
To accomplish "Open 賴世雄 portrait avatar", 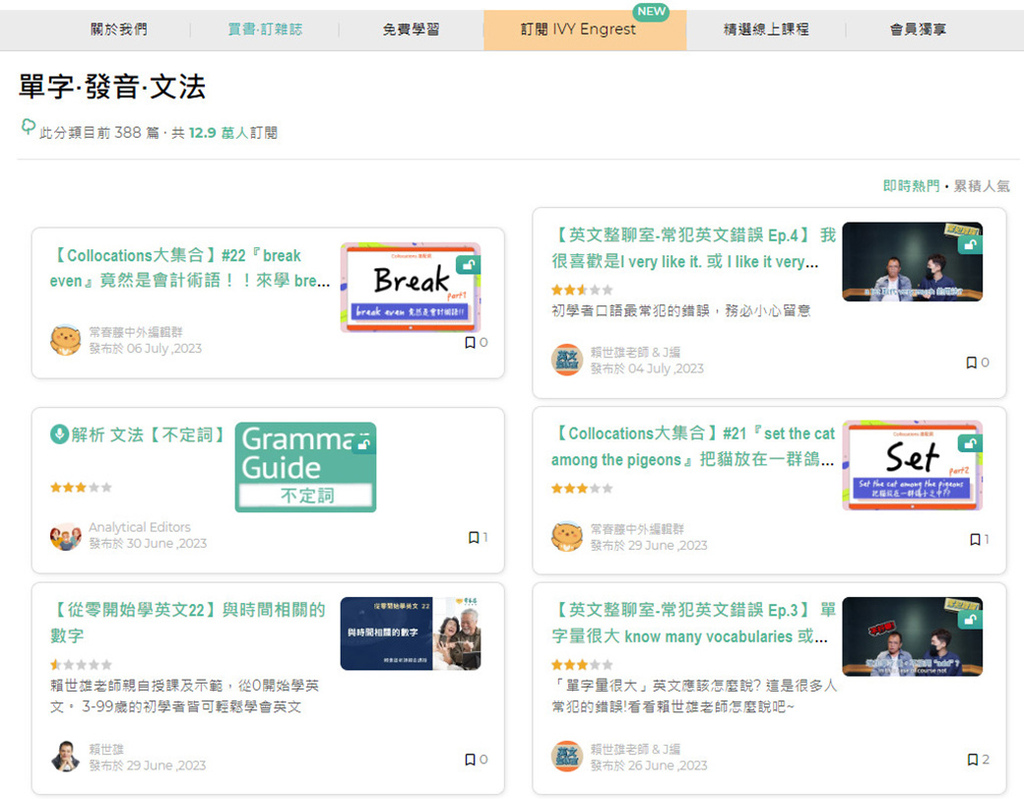I will [x=65, y=757].
